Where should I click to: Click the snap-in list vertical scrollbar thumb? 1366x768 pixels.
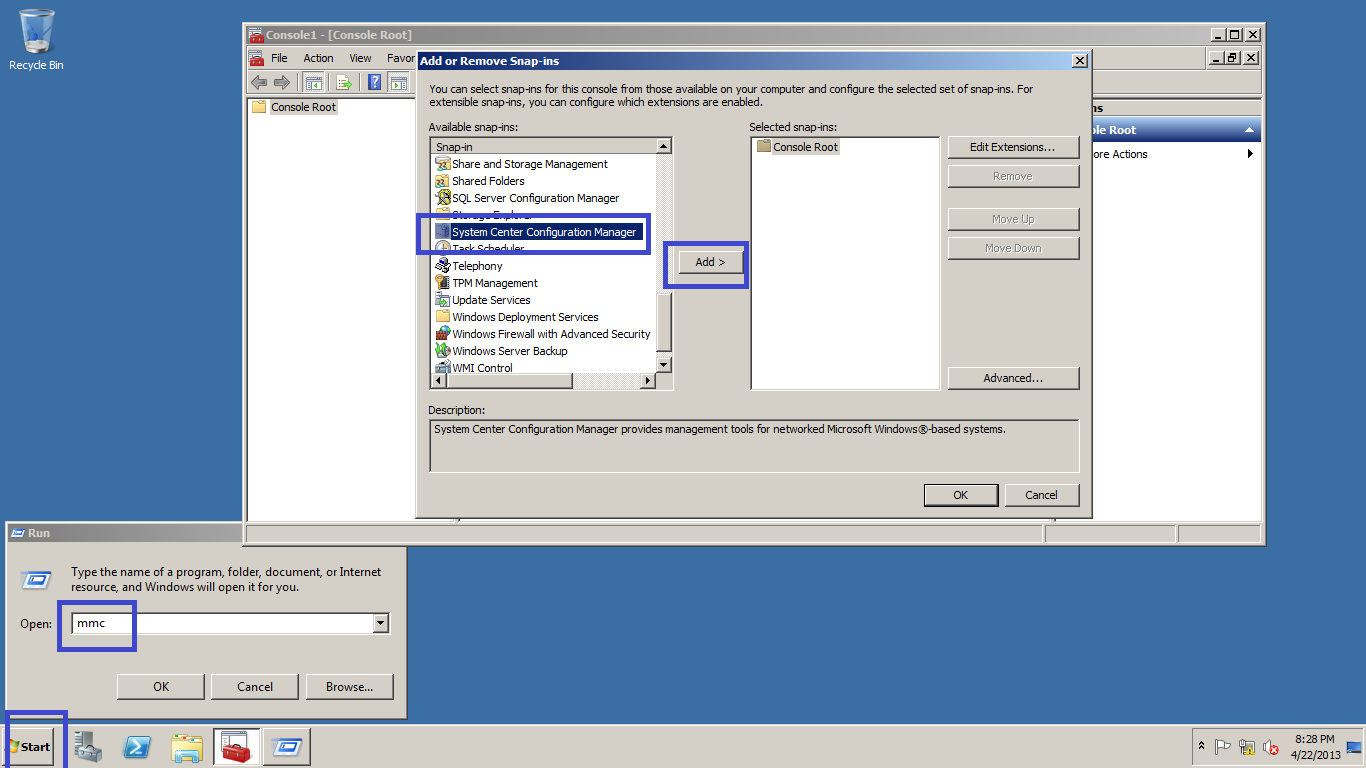[664, 320]
